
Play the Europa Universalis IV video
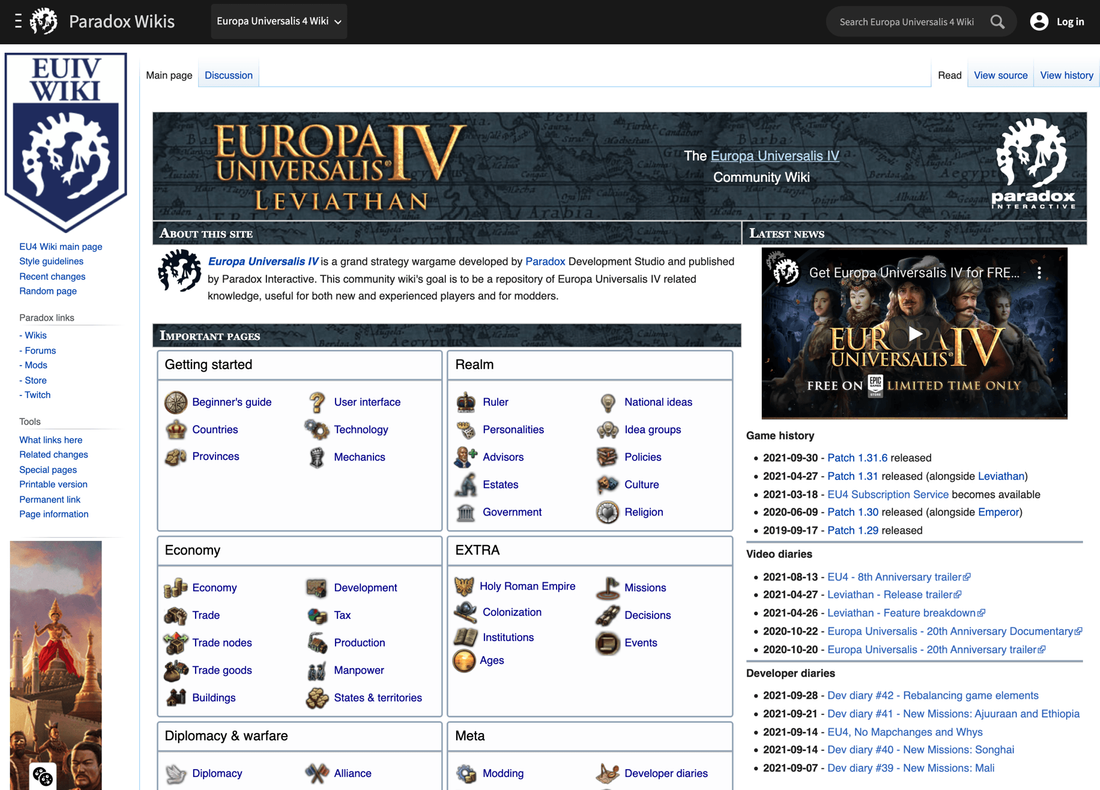pos(914,334)
